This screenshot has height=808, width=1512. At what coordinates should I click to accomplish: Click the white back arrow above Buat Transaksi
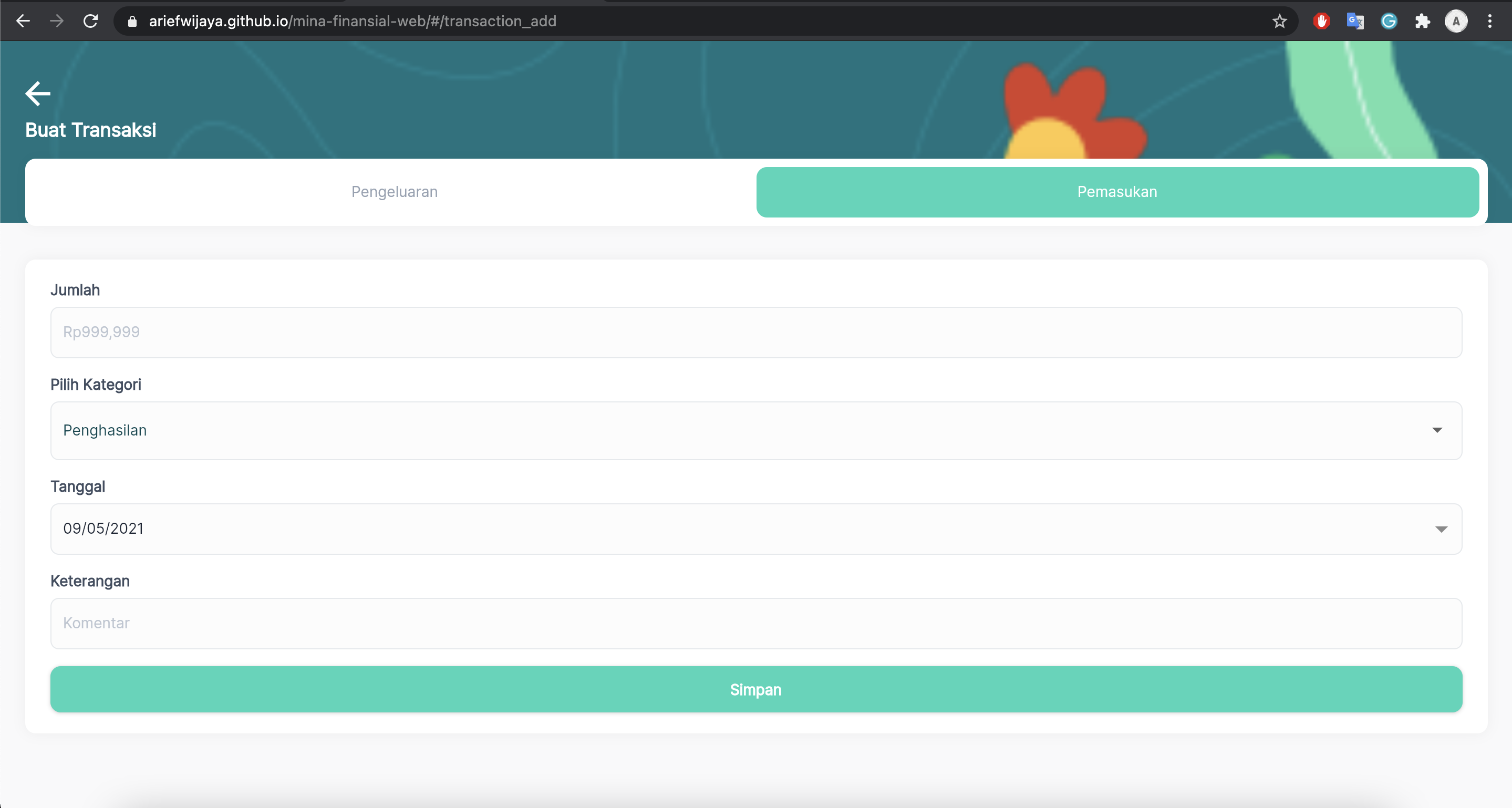(38, 94)
